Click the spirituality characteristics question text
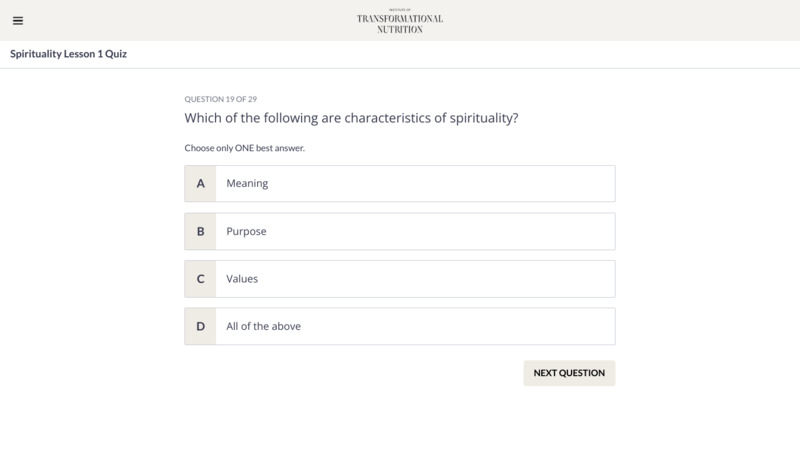The height and width of the screenshot is (450, 800). 351,118
